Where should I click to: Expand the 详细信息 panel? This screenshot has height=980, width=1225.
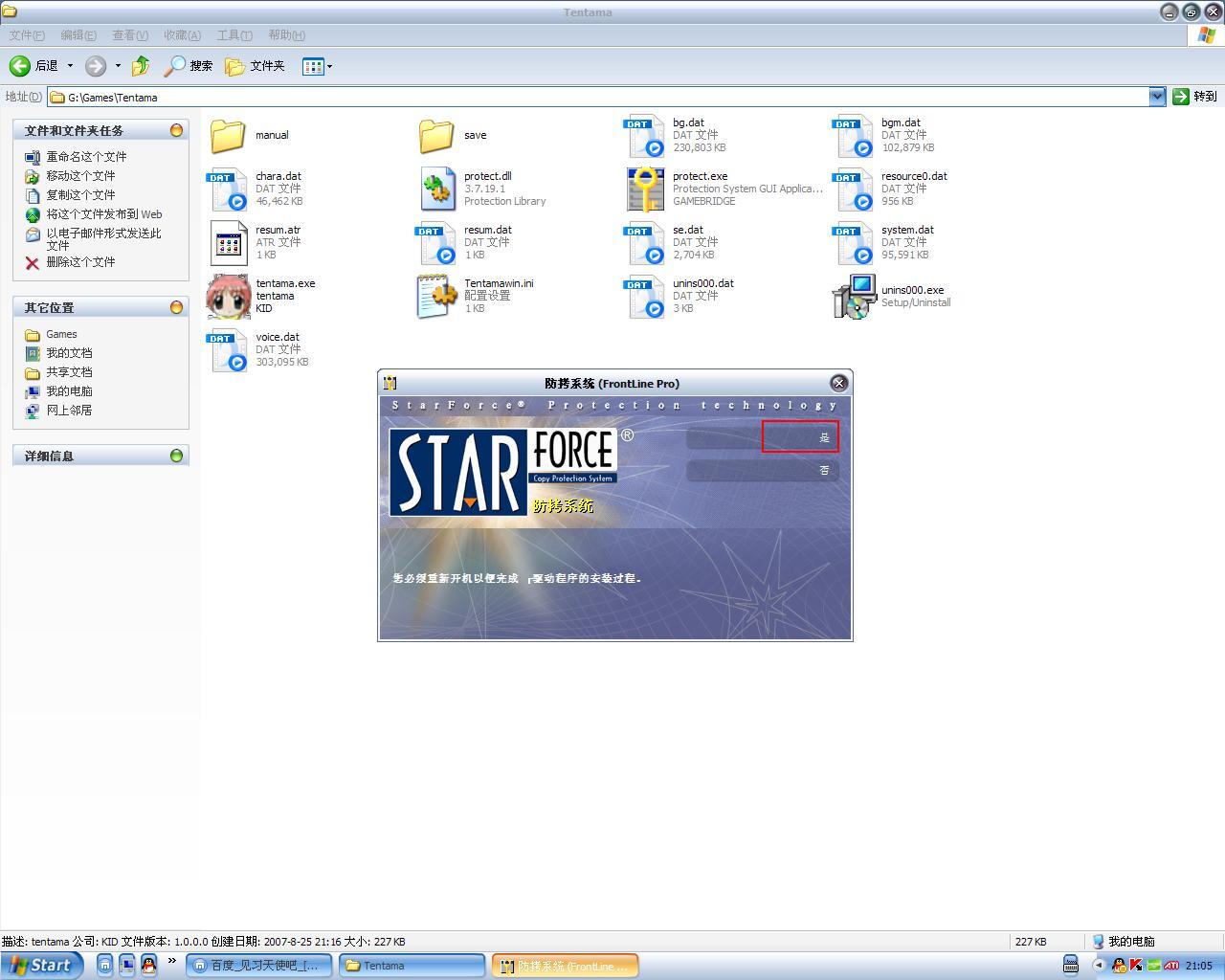tap(176, 456)
